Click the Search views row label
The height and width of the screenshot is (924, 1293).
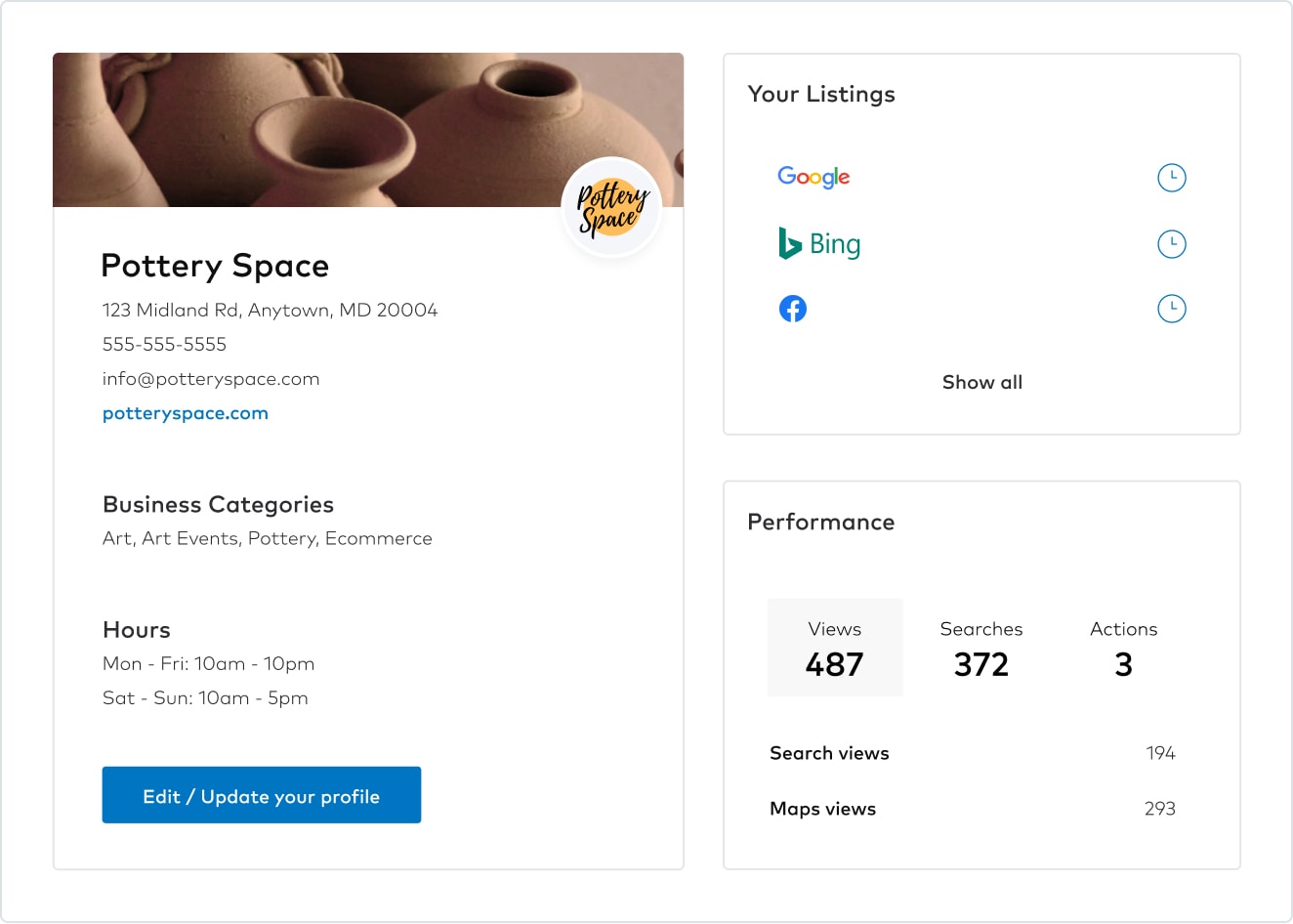click(829, 753)
